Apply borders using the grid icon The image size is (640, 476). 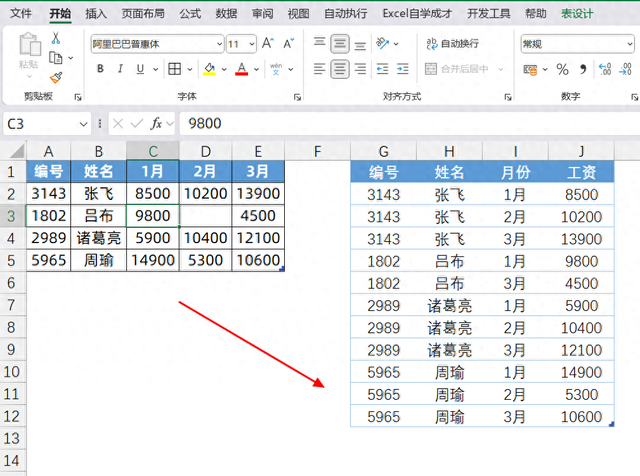pos(175,69)
